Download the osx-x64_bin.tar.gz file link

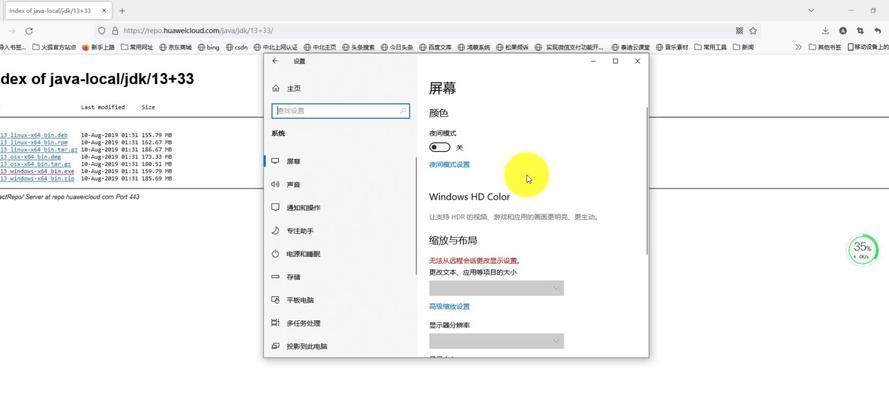(35, 164)
